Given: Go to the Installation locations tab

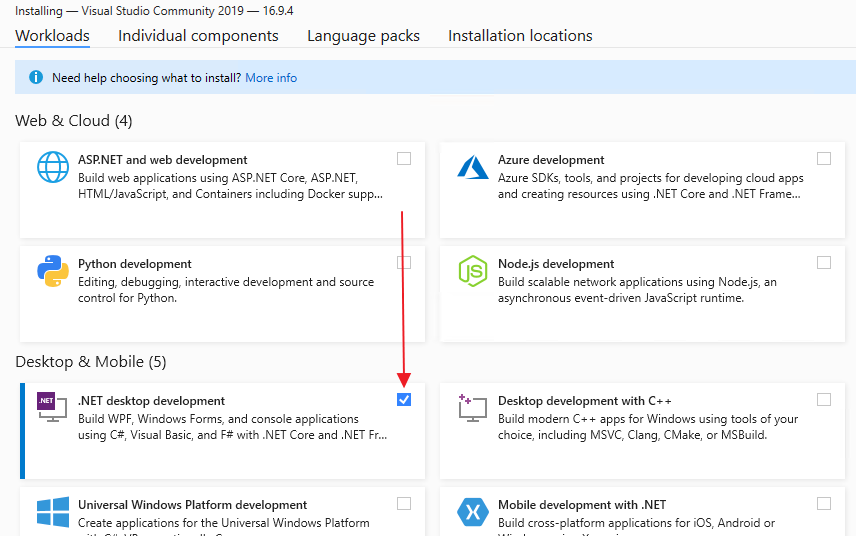Looking at the screenshot, I should (520, 36).
